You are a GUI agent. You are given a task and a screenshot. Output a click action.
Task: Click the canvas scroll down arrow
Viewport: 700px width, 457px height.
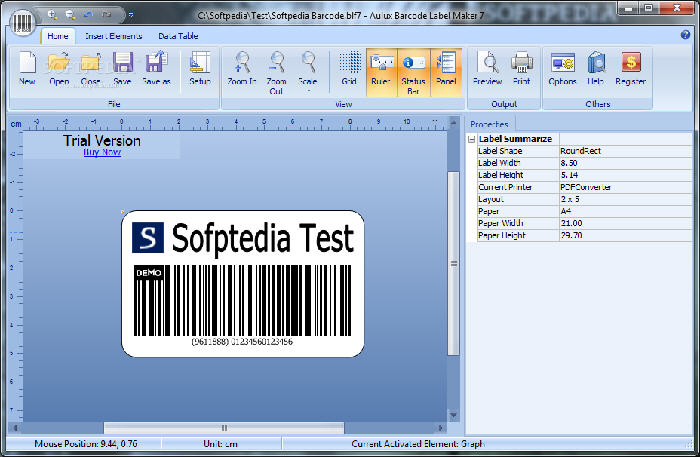[x=454, y=415]
